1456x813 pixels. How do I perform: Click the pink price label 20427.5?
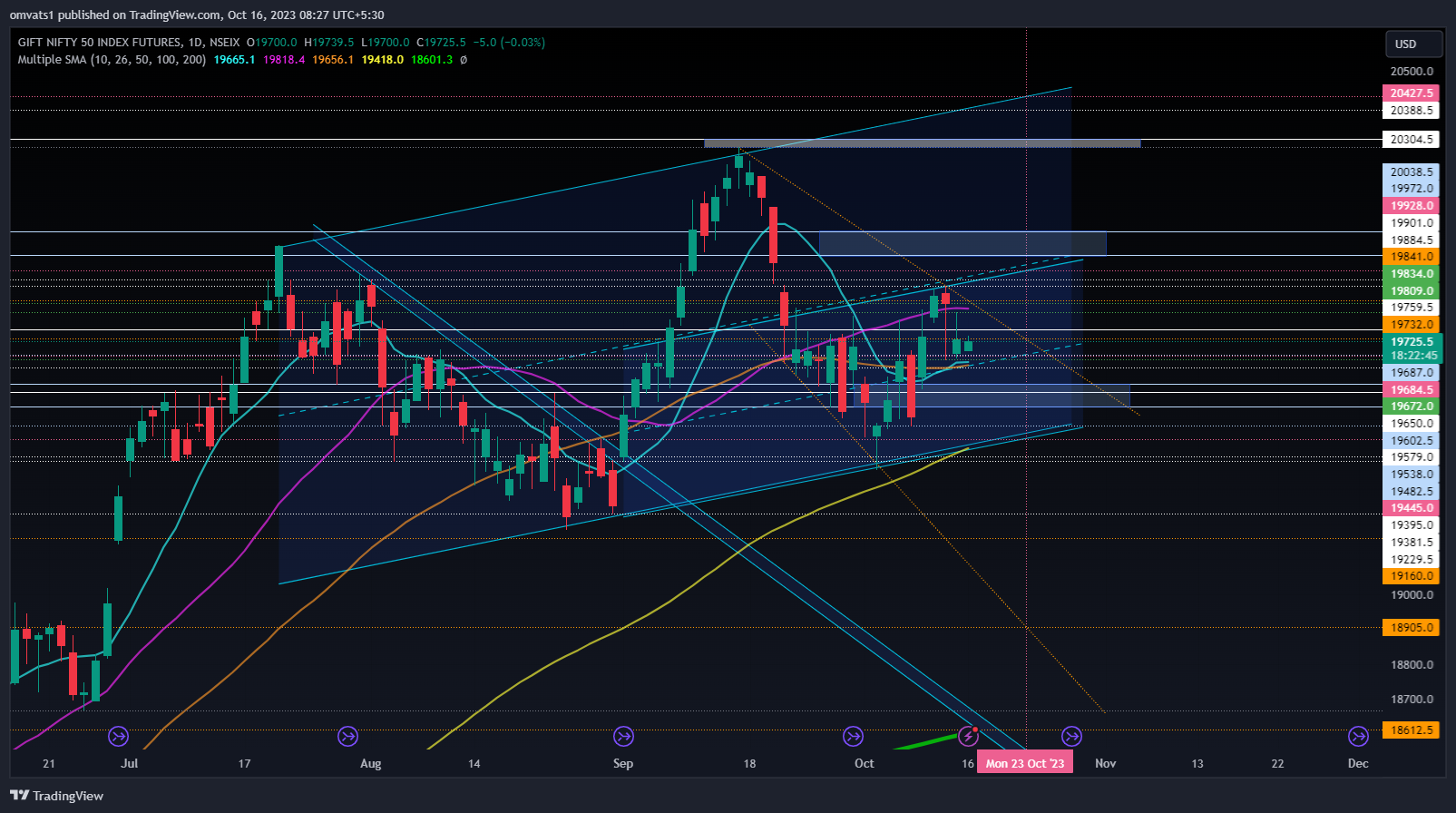point(1412,93)
